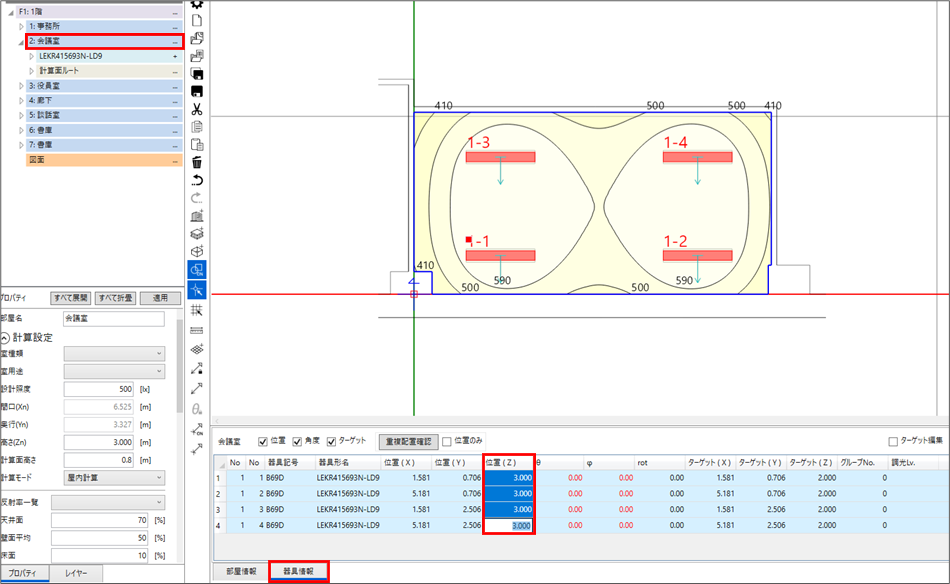This screenshot has width=950, height=584.
Task: Click the add calculation plane grid icon
Action: [197, 350]
